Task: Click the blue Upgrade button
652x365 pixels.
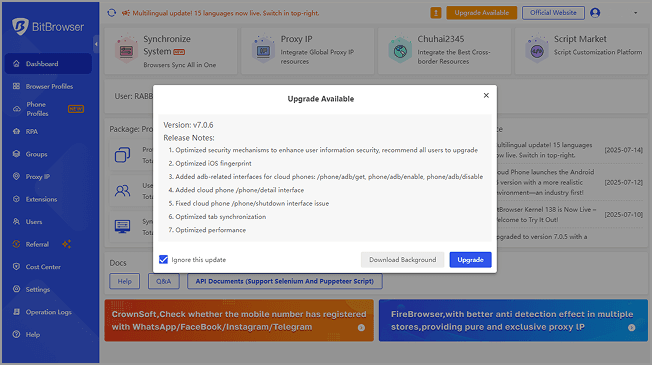Action: pos(470,259)
